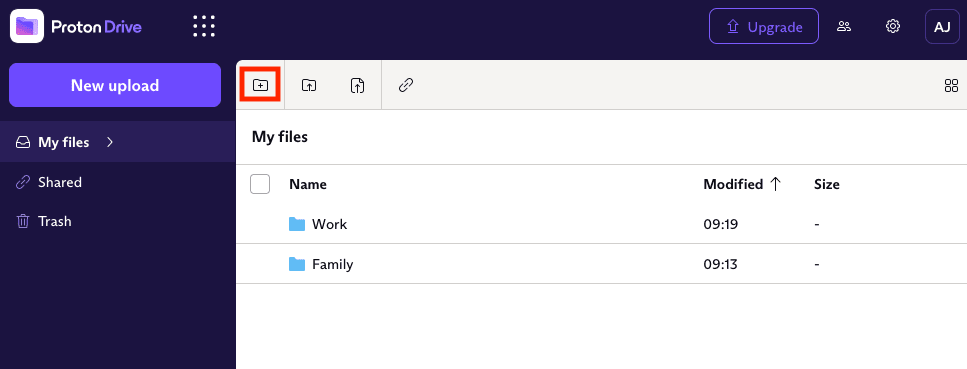Tick the select-all checkbox beside Name
Viewport: 967px width, 369px height.
point(260,184)
